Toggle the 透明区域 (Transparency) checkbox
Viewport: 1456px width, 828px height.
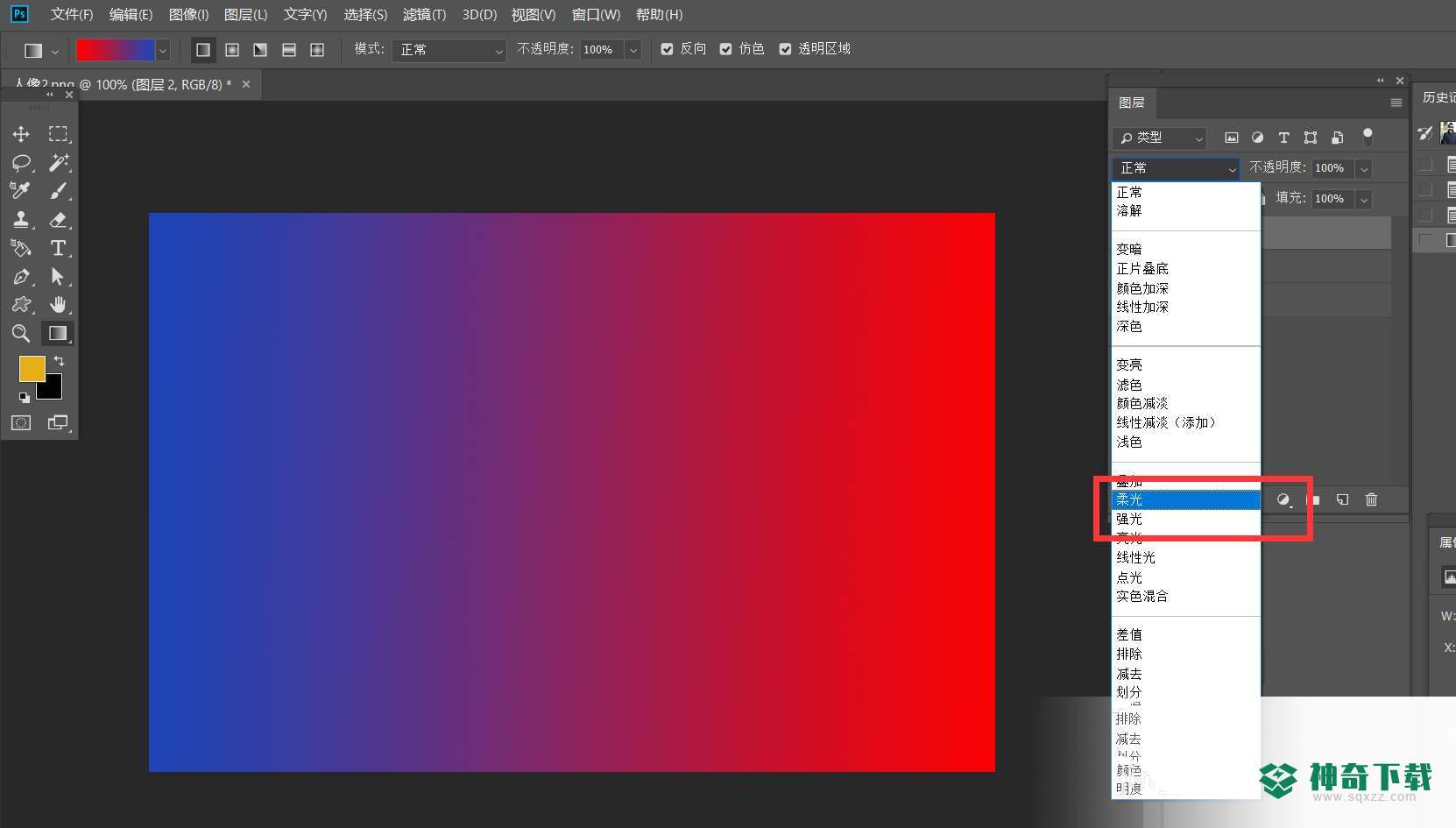click(786, 49)
